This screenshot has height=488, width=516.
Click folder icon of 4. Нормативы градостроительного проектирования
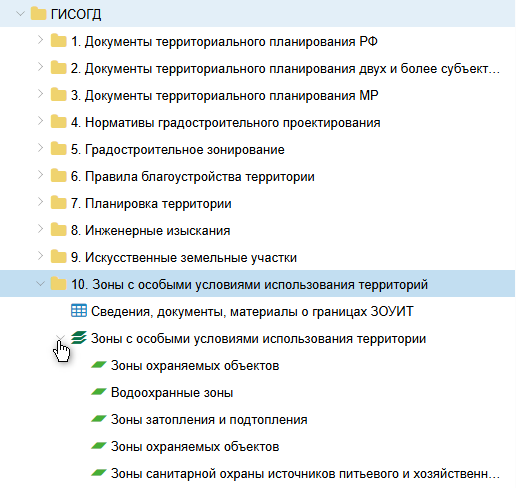(x=59, y=122)
